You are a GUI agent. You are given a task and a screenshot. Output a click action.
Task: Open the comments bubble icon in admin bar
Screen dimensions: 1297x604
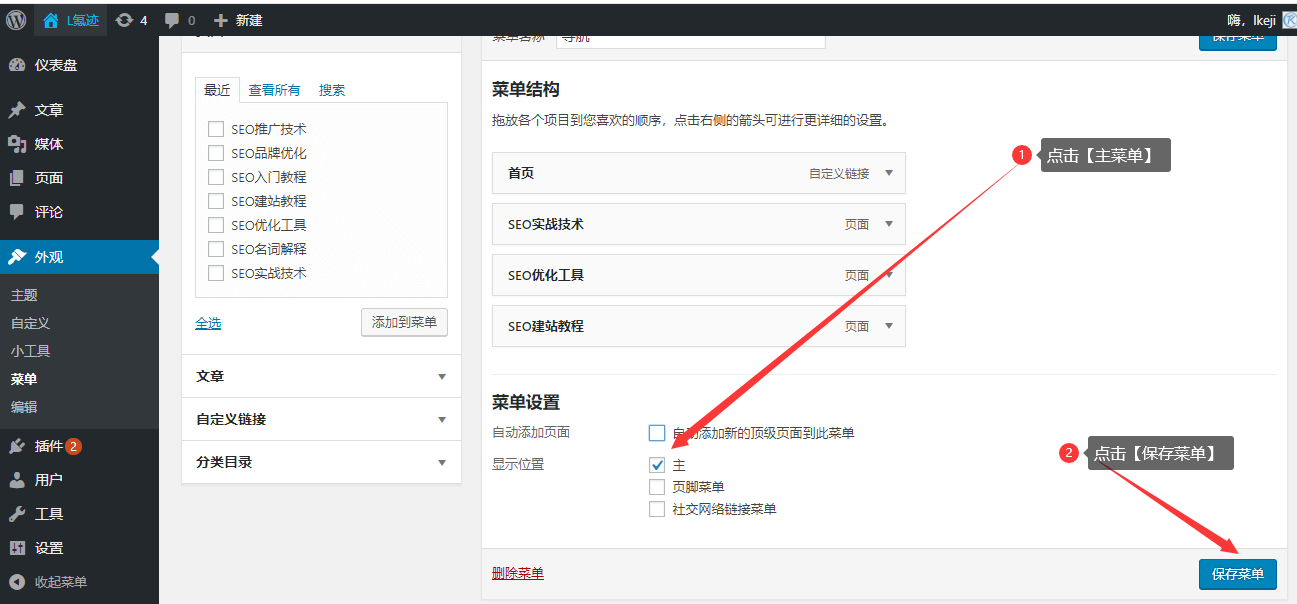(172, 19)
